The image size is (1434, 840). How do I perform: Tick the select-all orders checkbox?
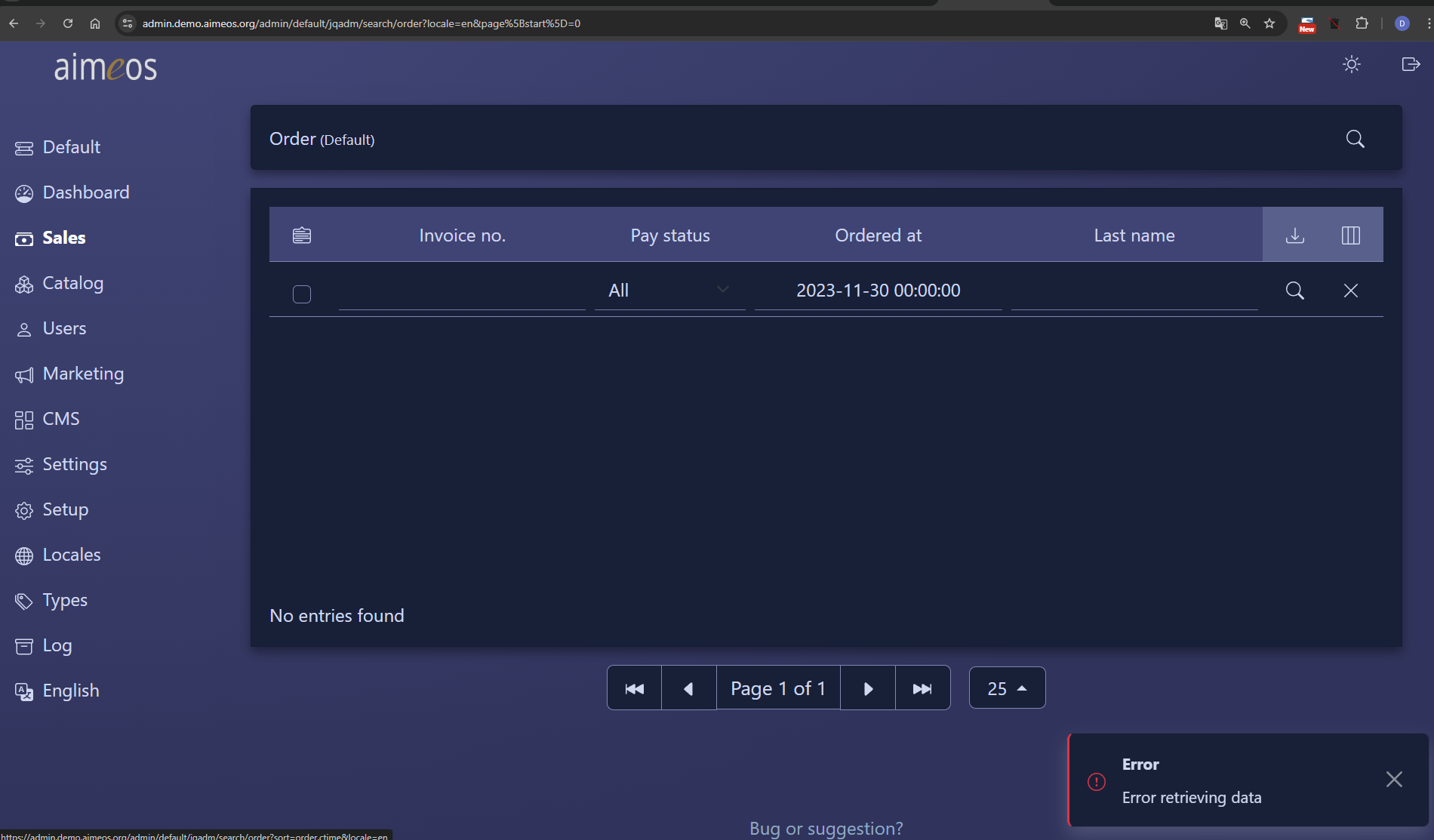(302, 294)
